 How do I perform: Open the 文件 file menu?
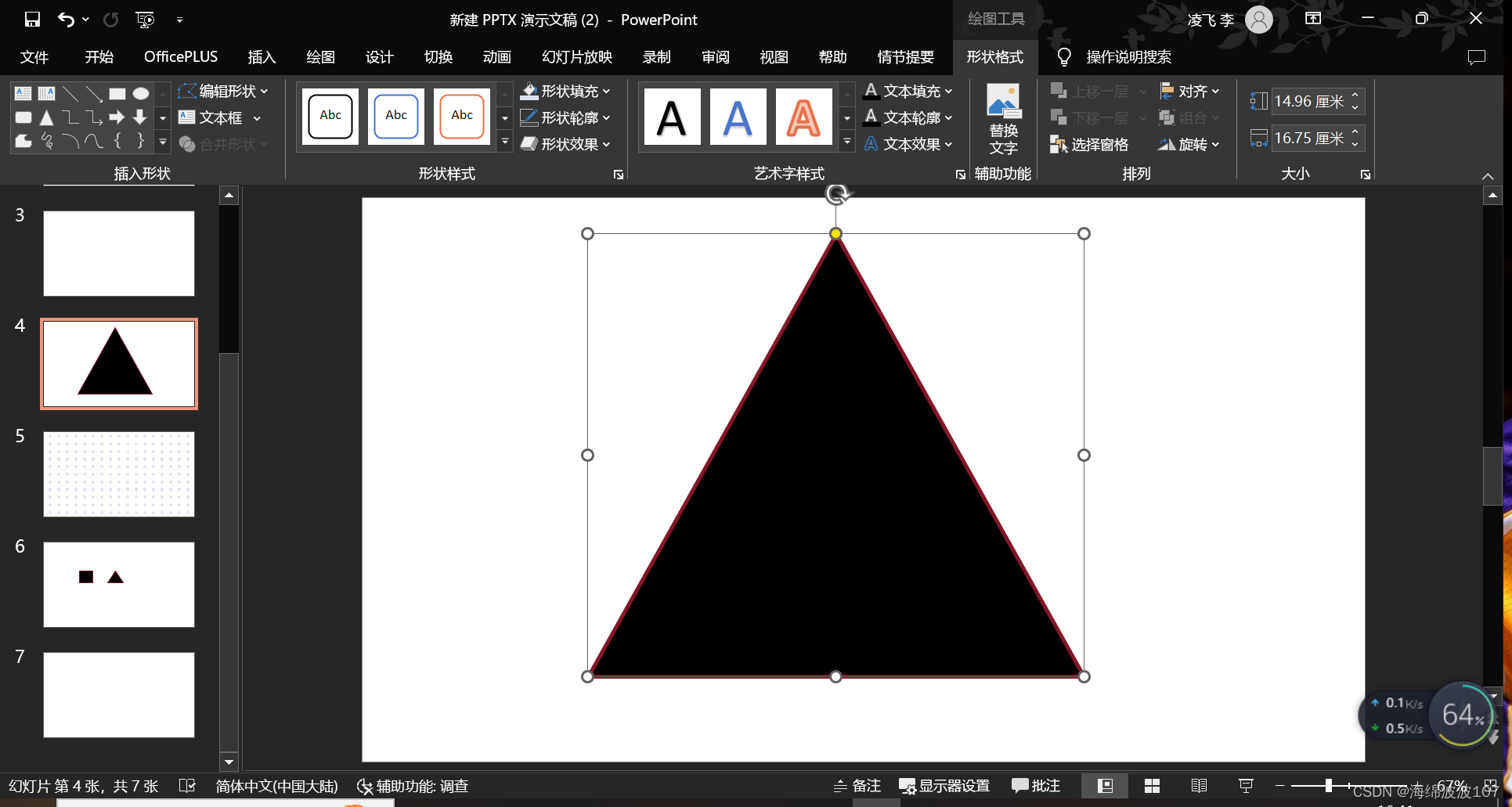tap(34, 57)
